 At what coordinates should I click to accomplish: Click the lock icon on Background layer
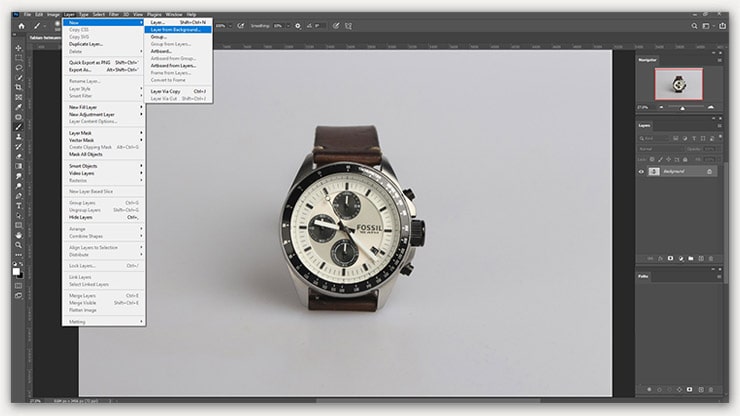pyautogui.click(x=709, y=171)
